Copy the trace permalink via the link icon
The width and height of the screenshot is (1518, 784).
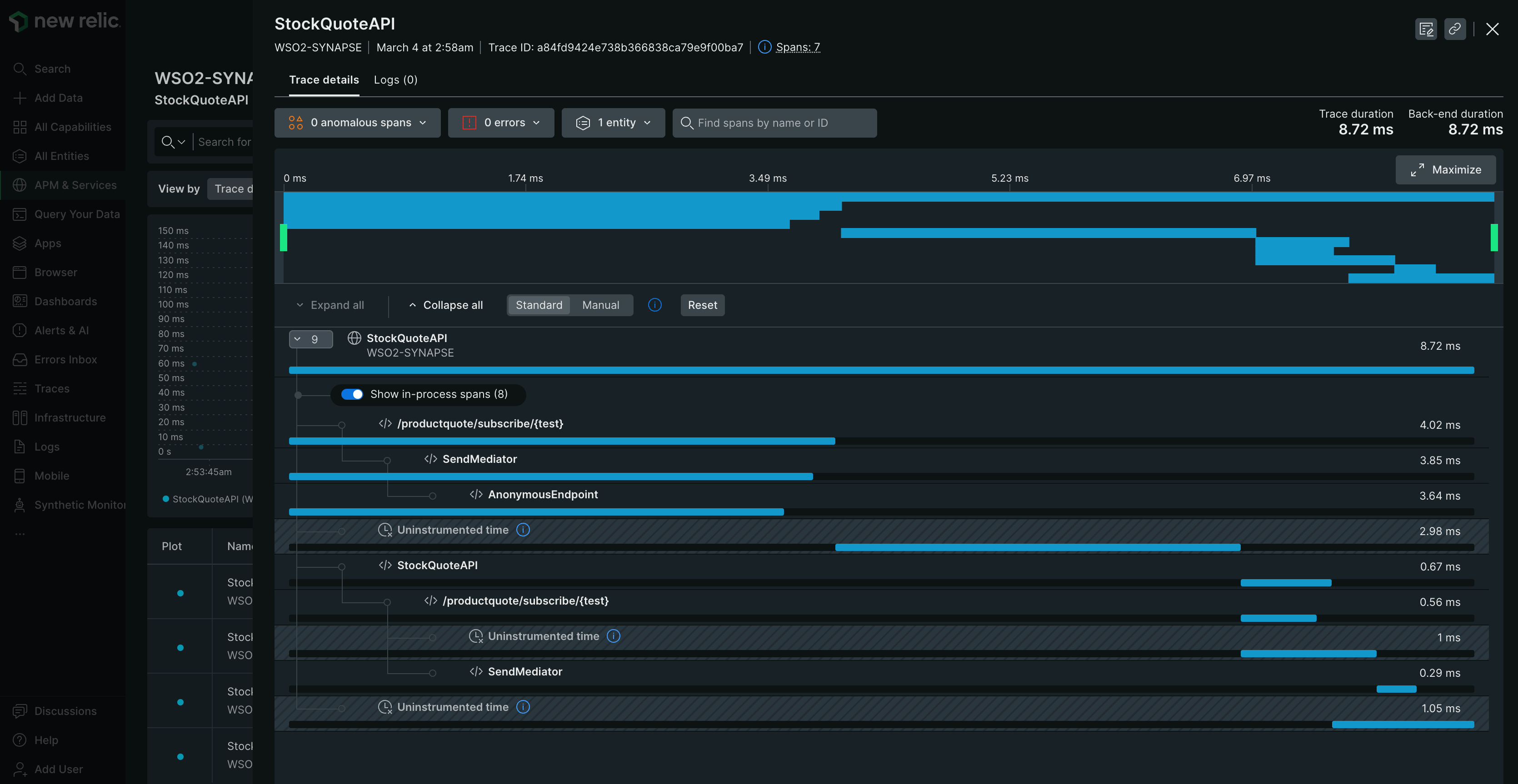coord(1455,29)
